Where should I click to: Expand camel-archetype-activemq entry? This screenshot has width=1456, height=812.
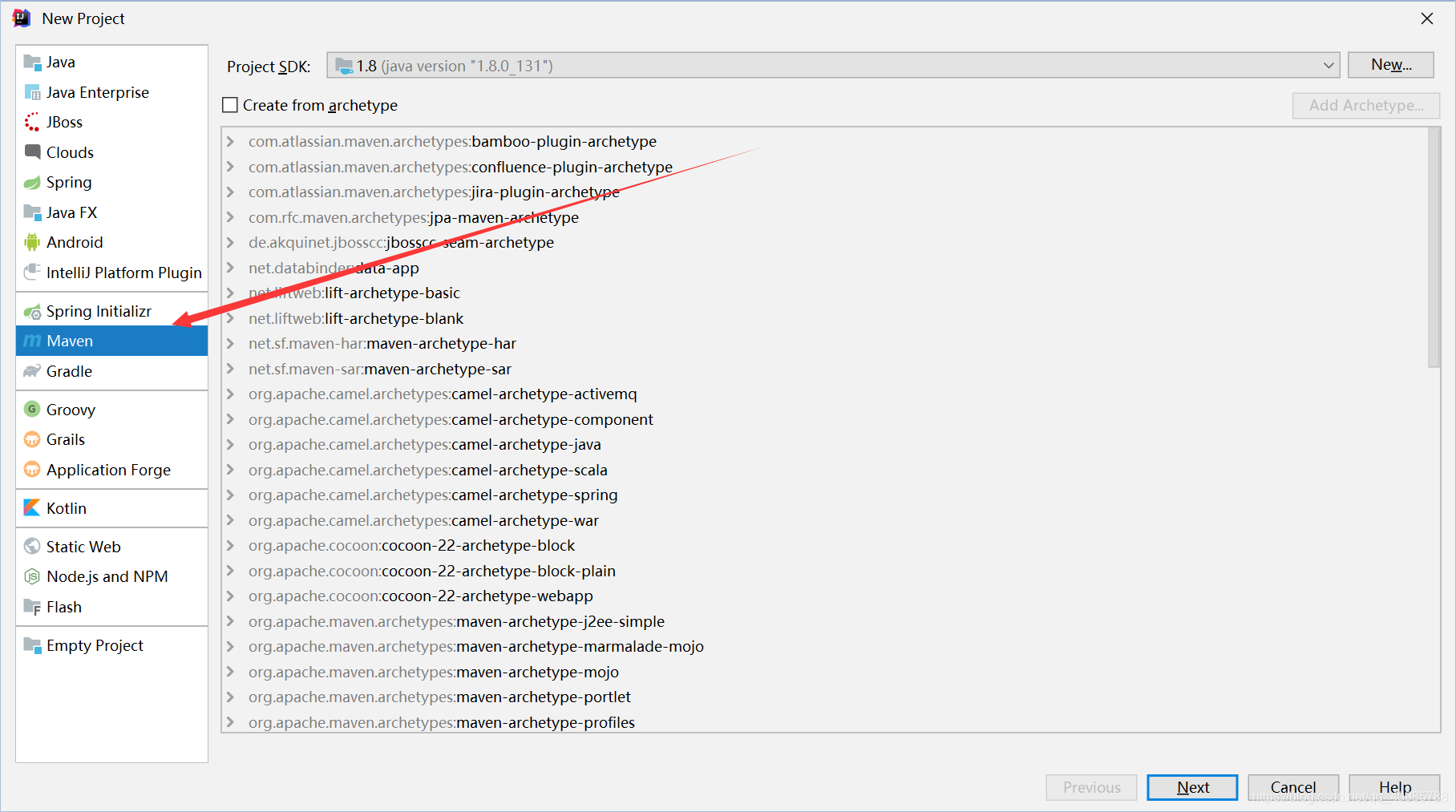[231, 394]
